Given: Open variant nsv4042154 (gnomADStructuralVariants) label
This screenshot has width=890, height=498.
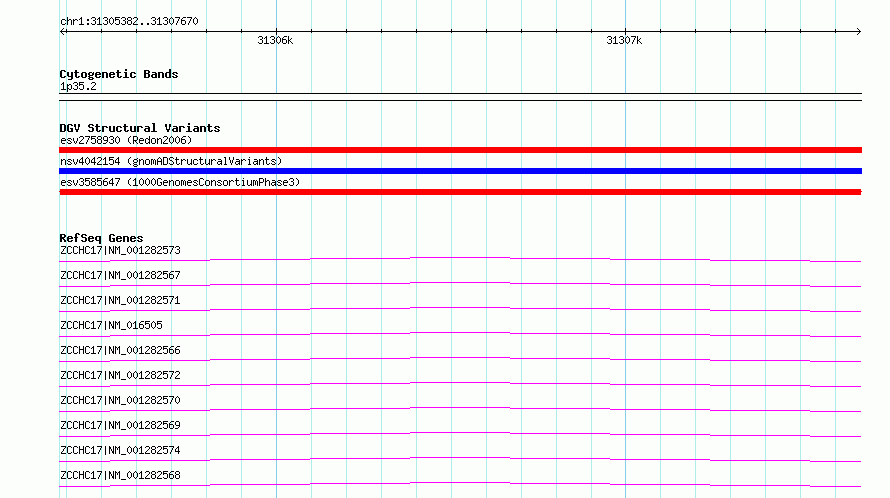Looking at the screenshot, I should tap(171, 161).
